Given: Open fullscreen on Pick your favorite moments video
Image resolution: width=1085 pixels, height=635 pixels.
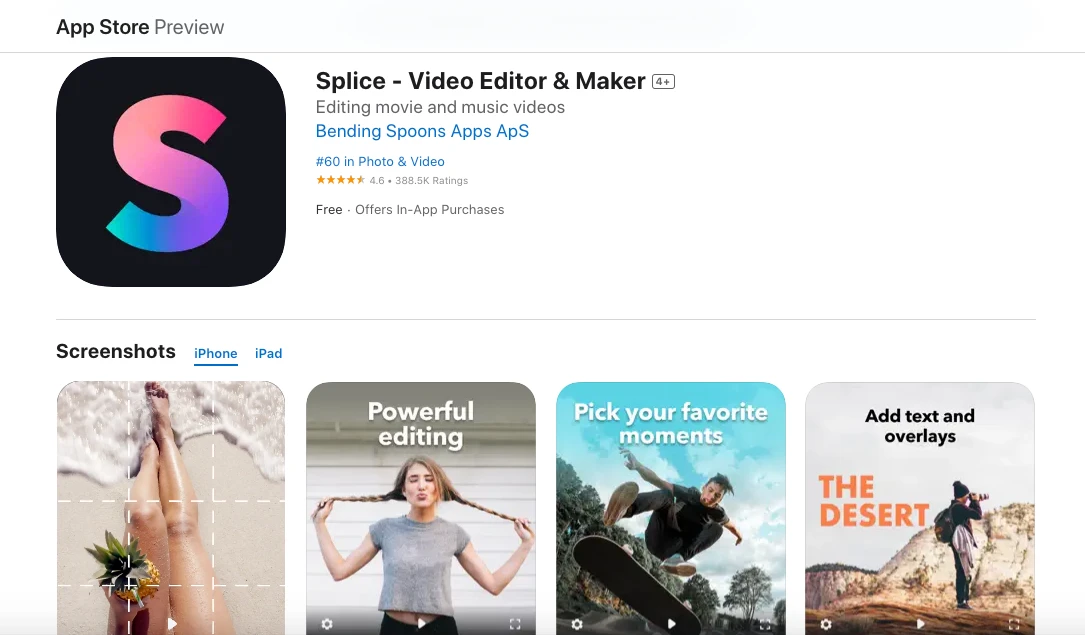Looking at the screenshot, I should pyautogui.click(x=765, y=624).
